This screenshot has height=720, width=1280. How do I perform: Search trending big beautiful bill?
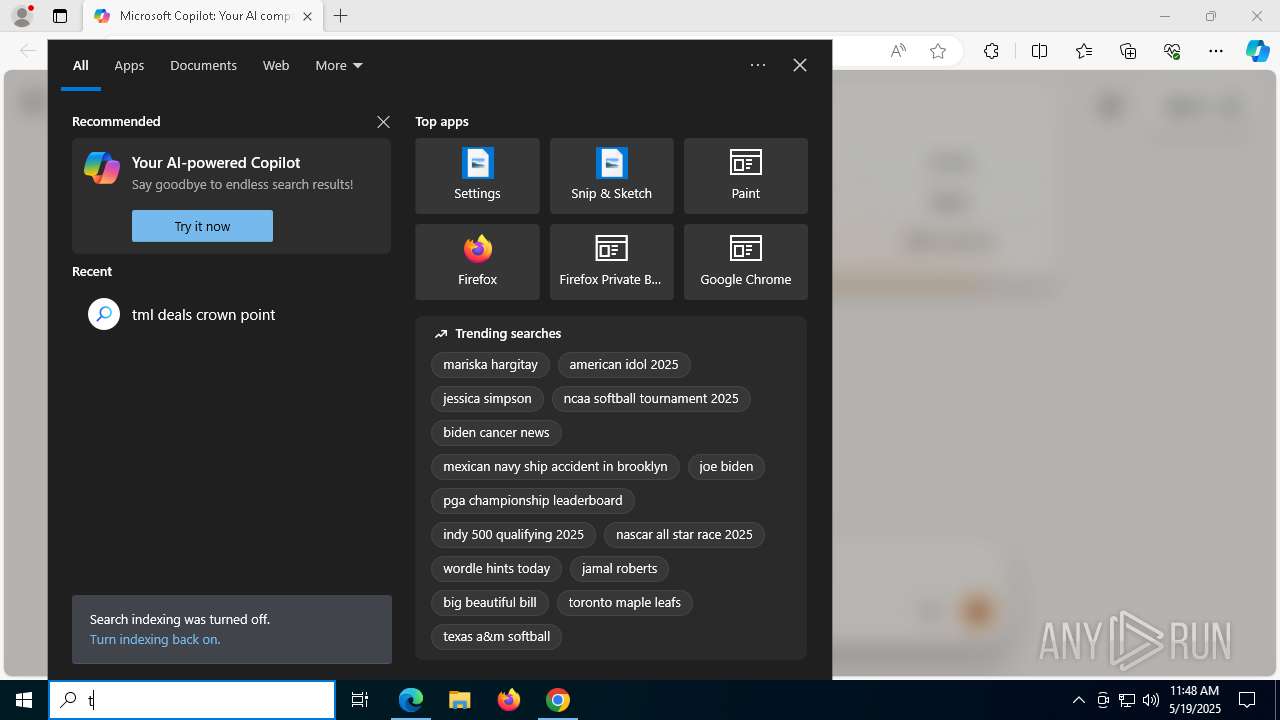[x=490, y=603]
